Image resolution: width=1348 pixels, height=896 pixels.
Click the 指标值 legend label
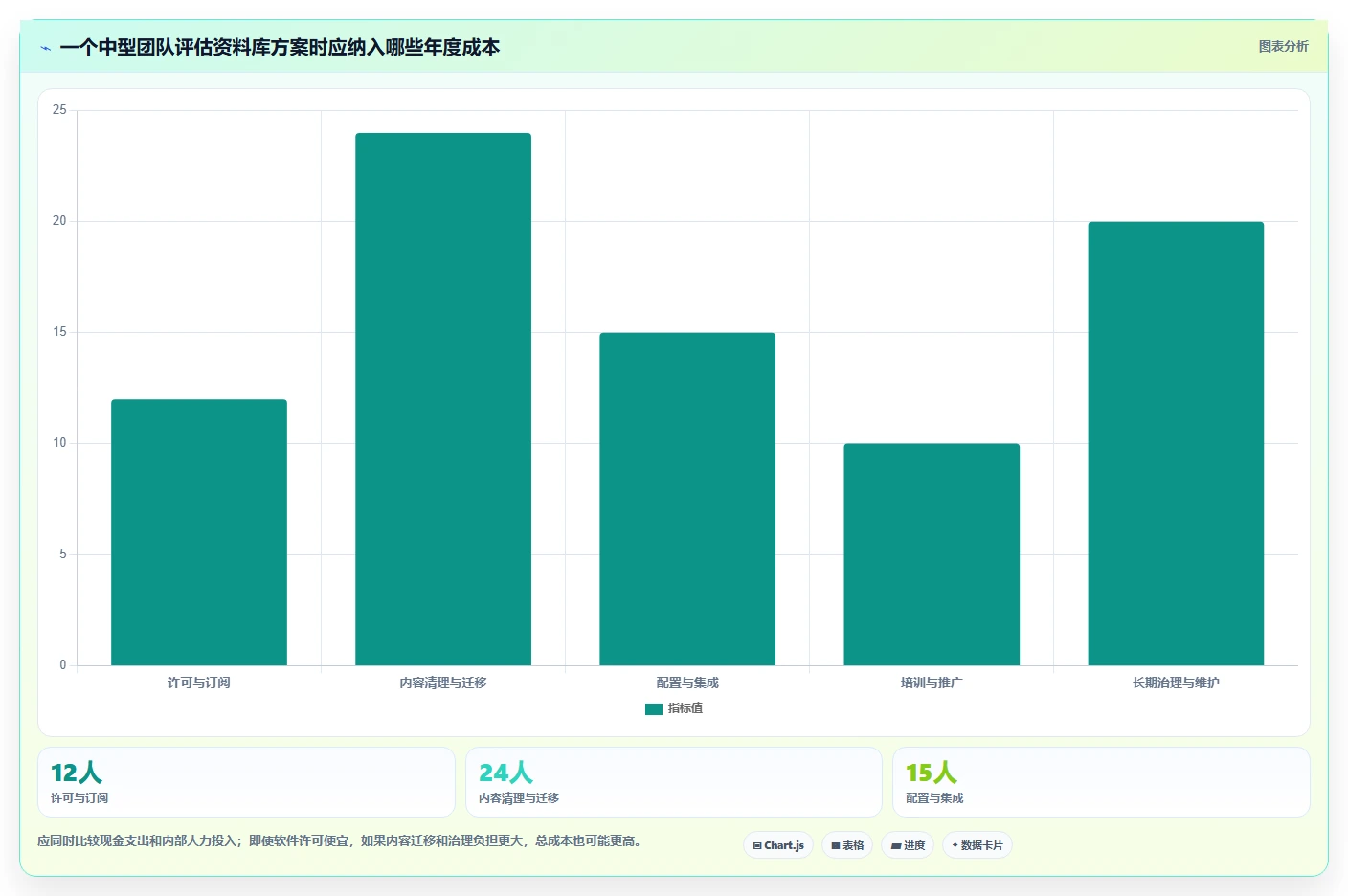[685, 708]
